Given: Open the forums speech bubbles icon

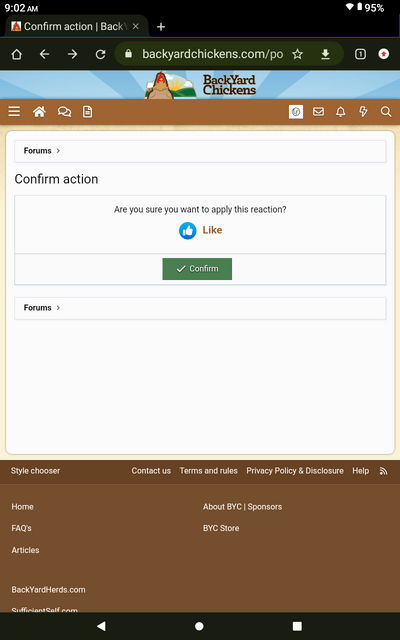Looking at the screenshot, I should [64, 111].
